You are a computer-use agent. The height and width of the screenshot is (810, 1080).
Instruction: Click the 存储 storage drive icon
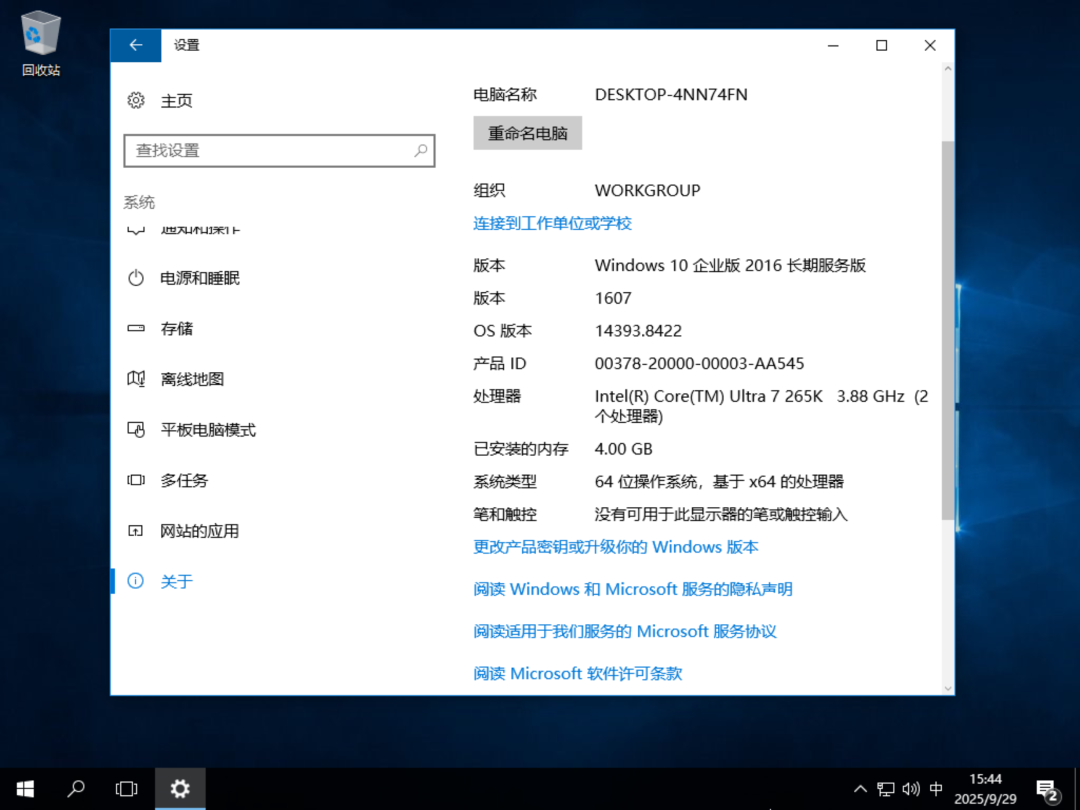[x=136, y=329]
